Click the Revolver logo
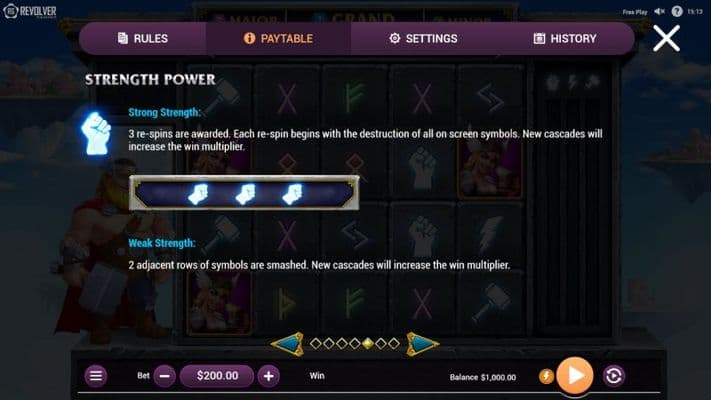 tap(30, 11)
